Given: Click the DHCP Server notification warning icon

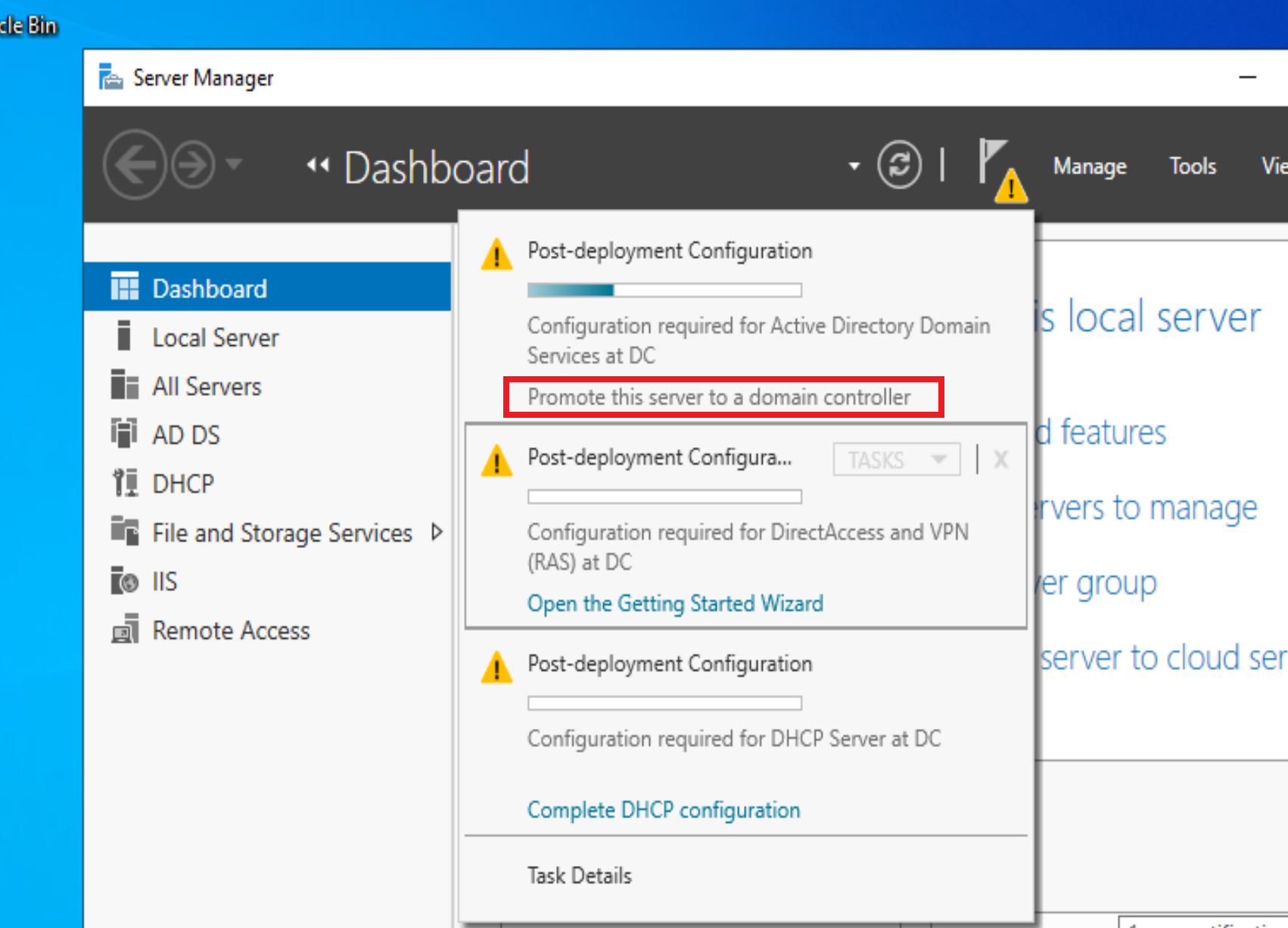Looking at the screenshot, I should coord(496,668).
